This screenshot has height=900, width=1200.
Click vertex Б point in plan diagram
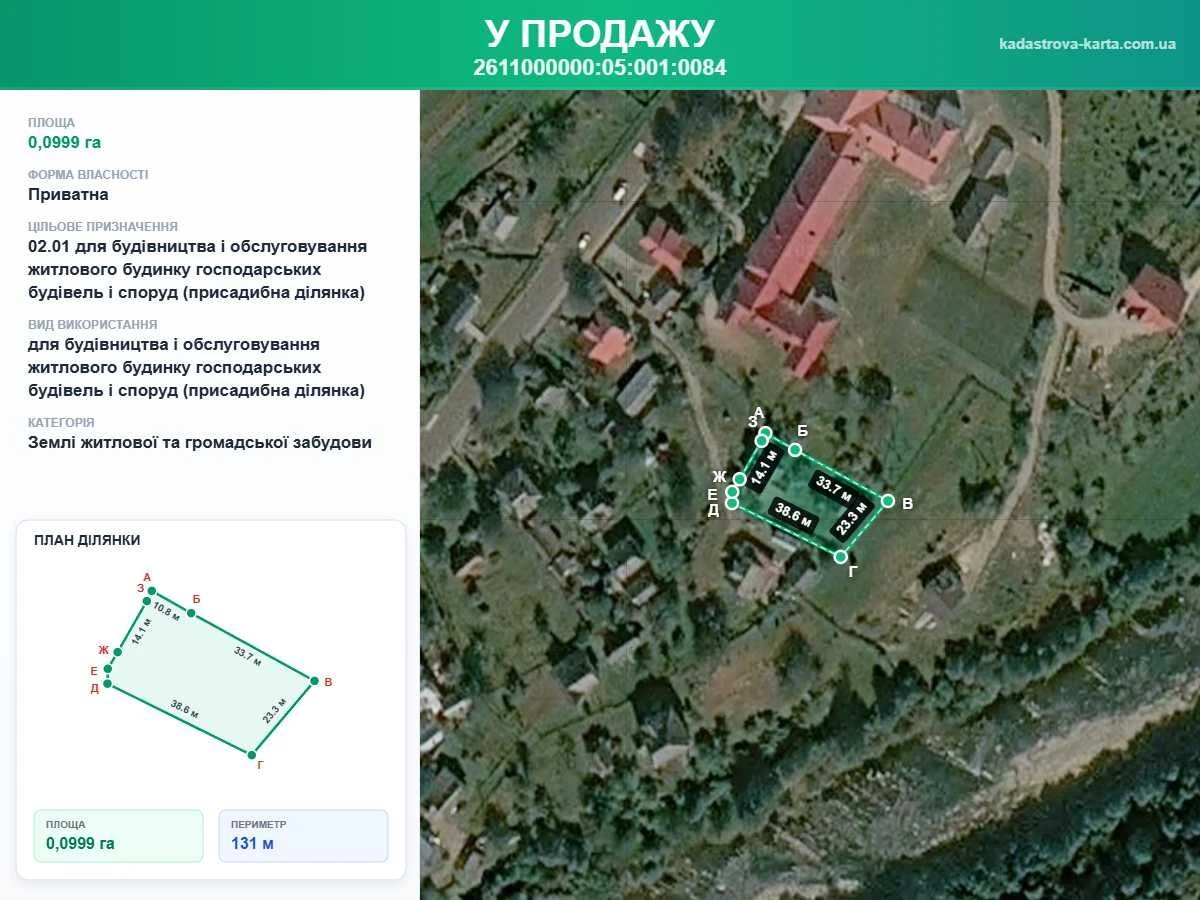[191, 612]
